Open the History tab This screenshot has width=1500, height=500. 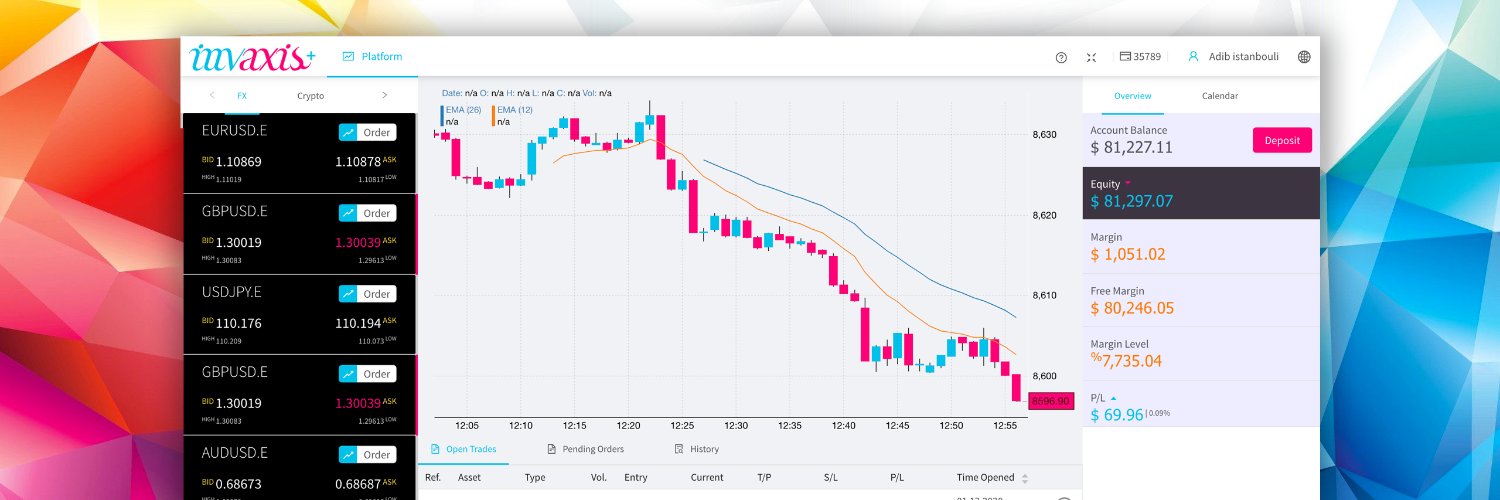(697, 449)
